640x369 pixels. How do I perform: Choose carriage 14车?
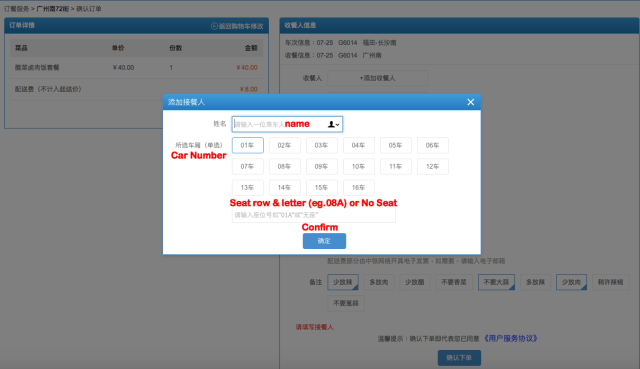click(x=284, y=188)
